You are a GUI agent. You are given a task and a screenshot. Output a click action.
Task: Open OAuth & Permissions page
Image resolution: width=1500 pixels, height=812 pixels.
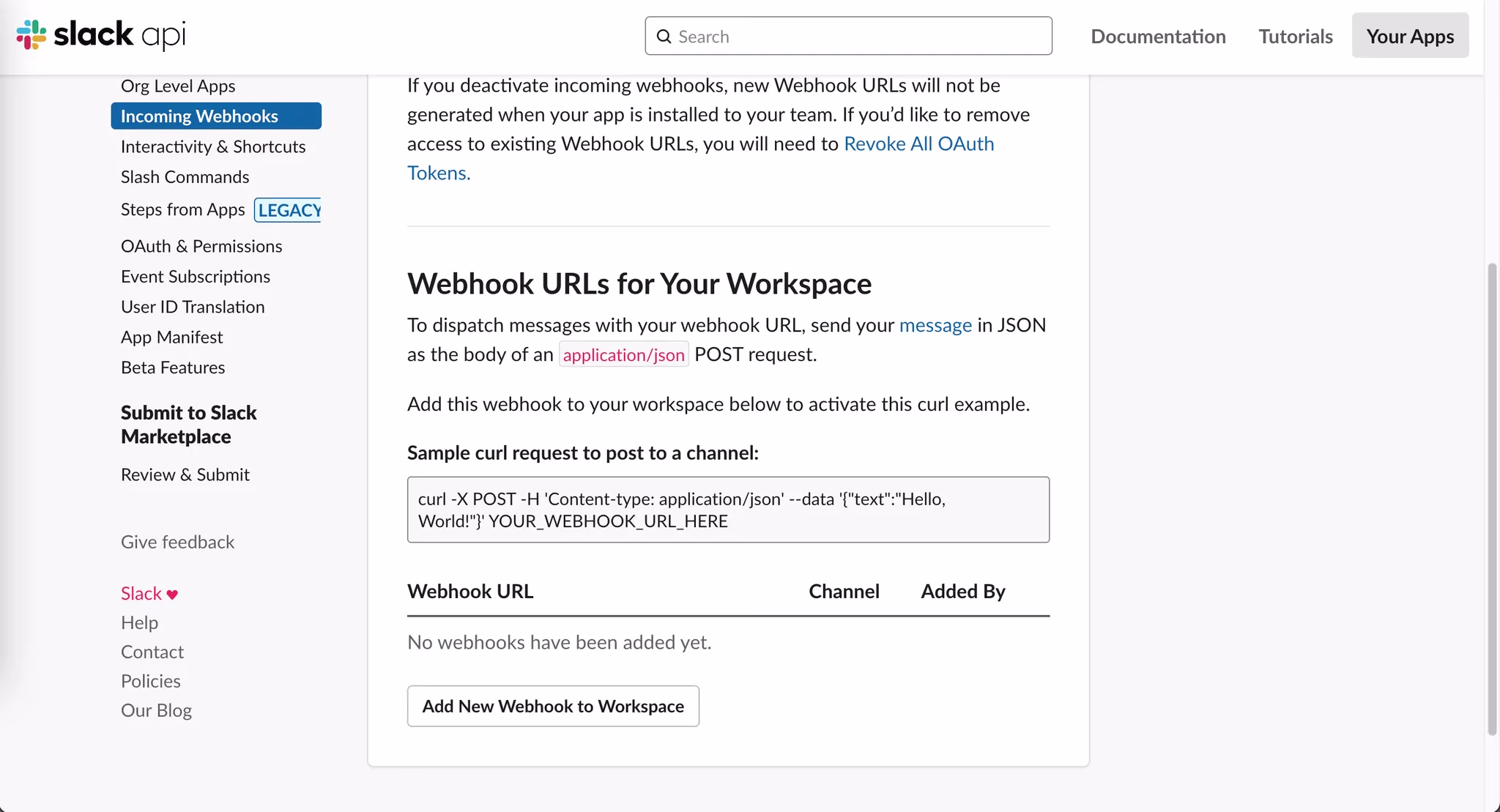pos(201,246)
